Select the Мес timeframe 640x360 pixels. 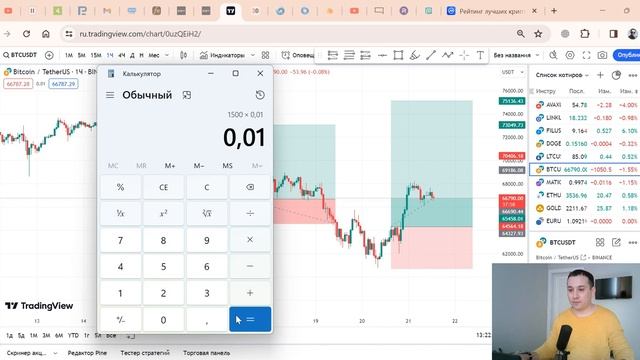pos(153,55)
